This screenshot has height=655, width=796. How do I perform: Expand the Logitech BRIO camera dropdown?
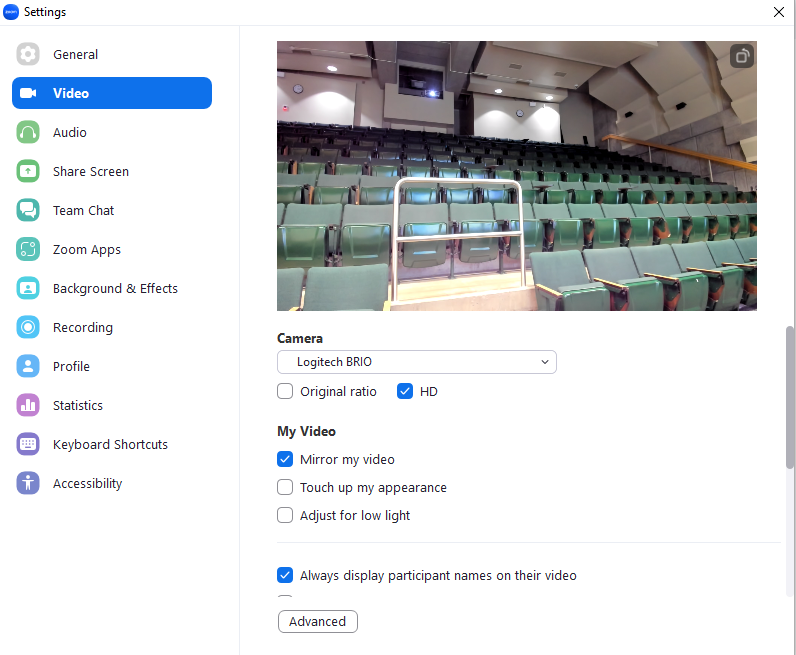coord(416,361)
